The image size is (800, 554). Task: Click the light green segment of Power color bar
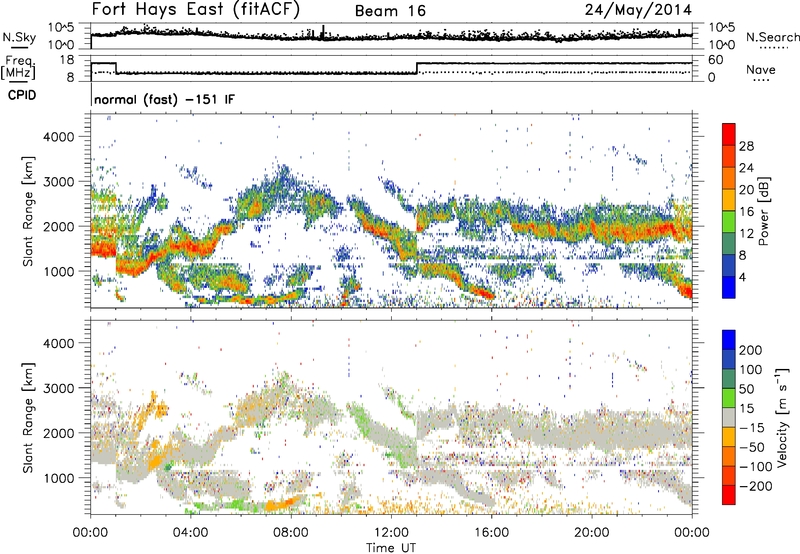point(729,222)
